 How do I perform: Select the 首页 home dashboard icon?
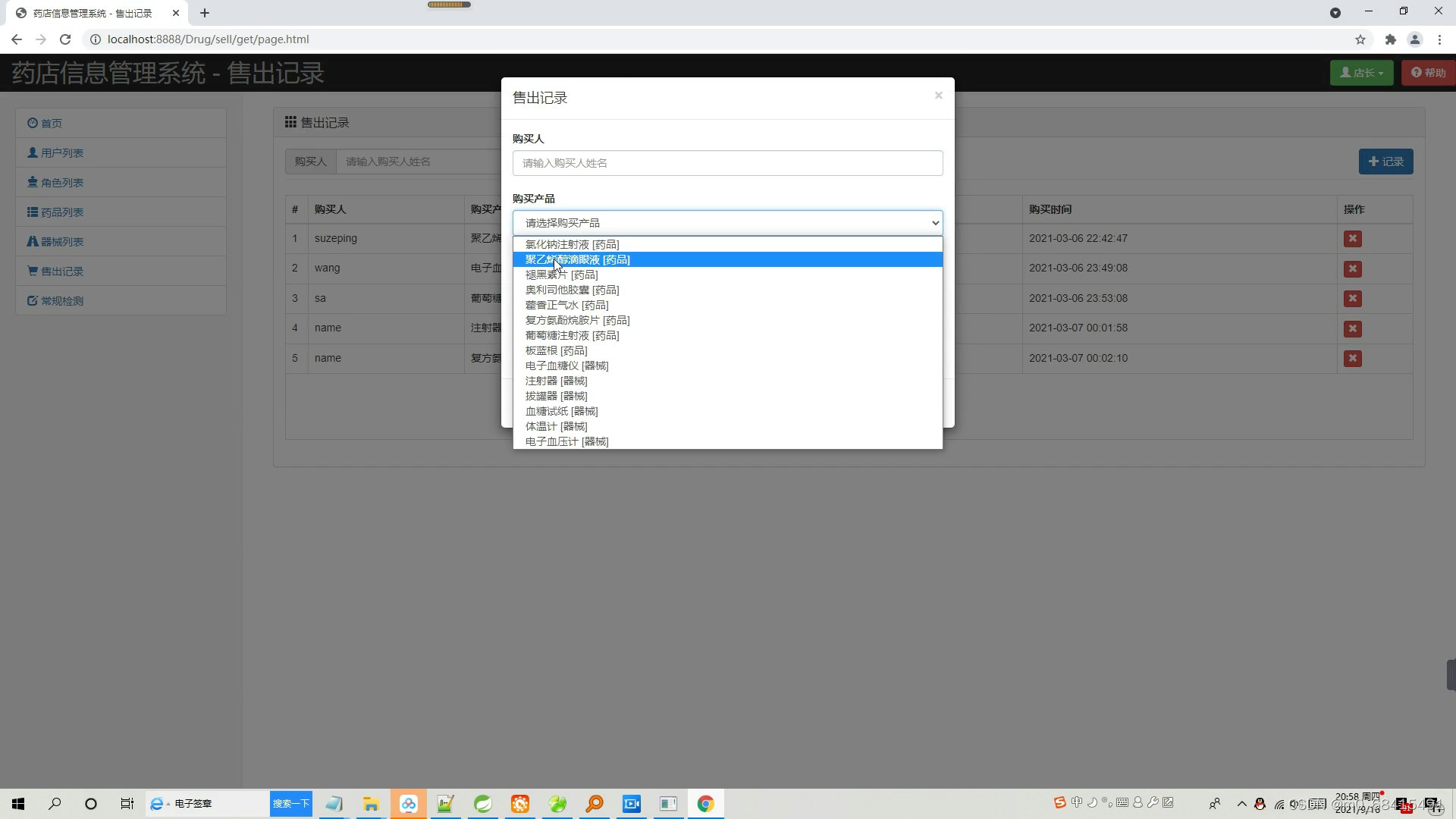[x=33, y=123]
